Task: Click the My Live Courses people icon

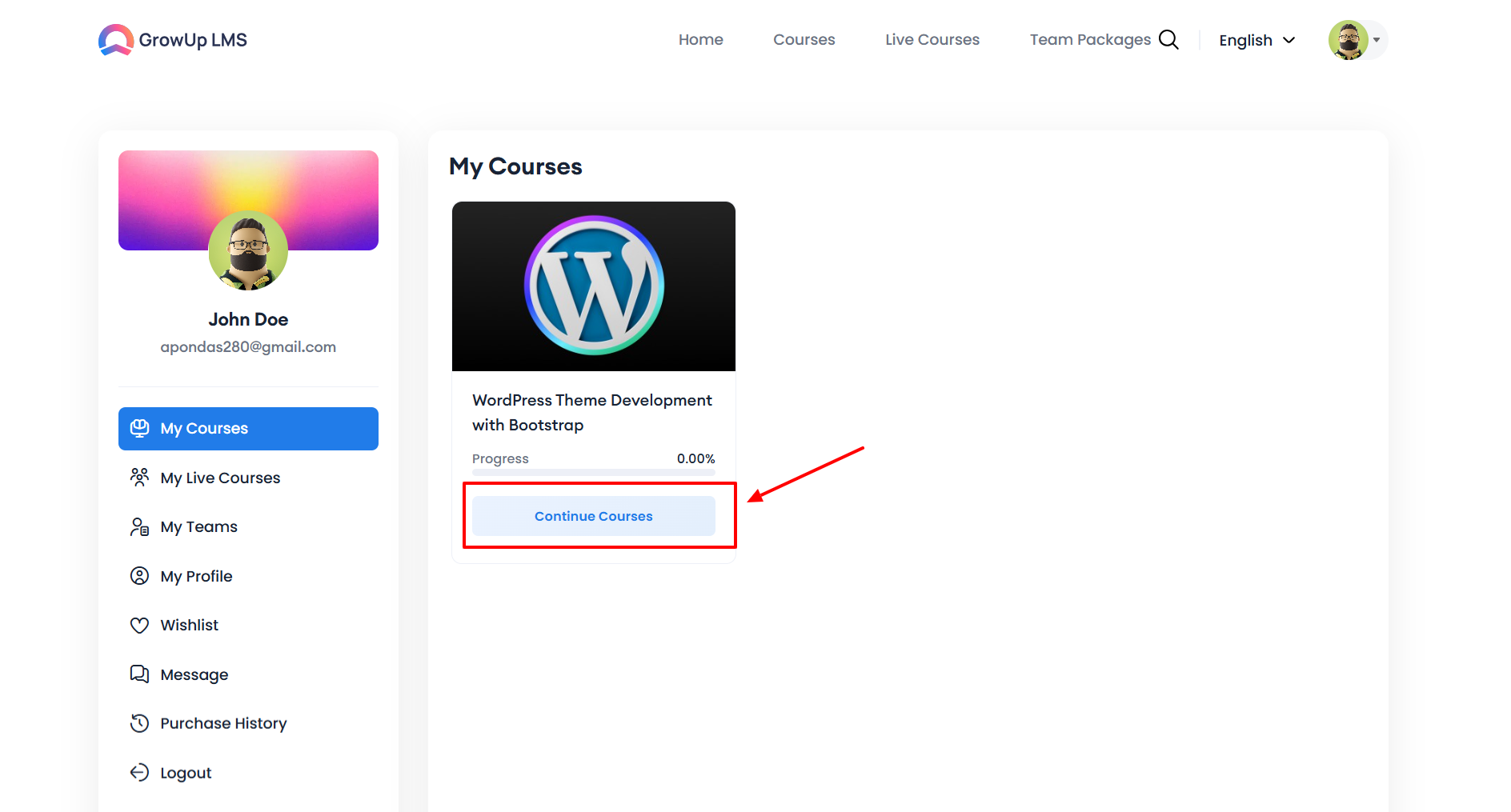Action: pos(139,478)
